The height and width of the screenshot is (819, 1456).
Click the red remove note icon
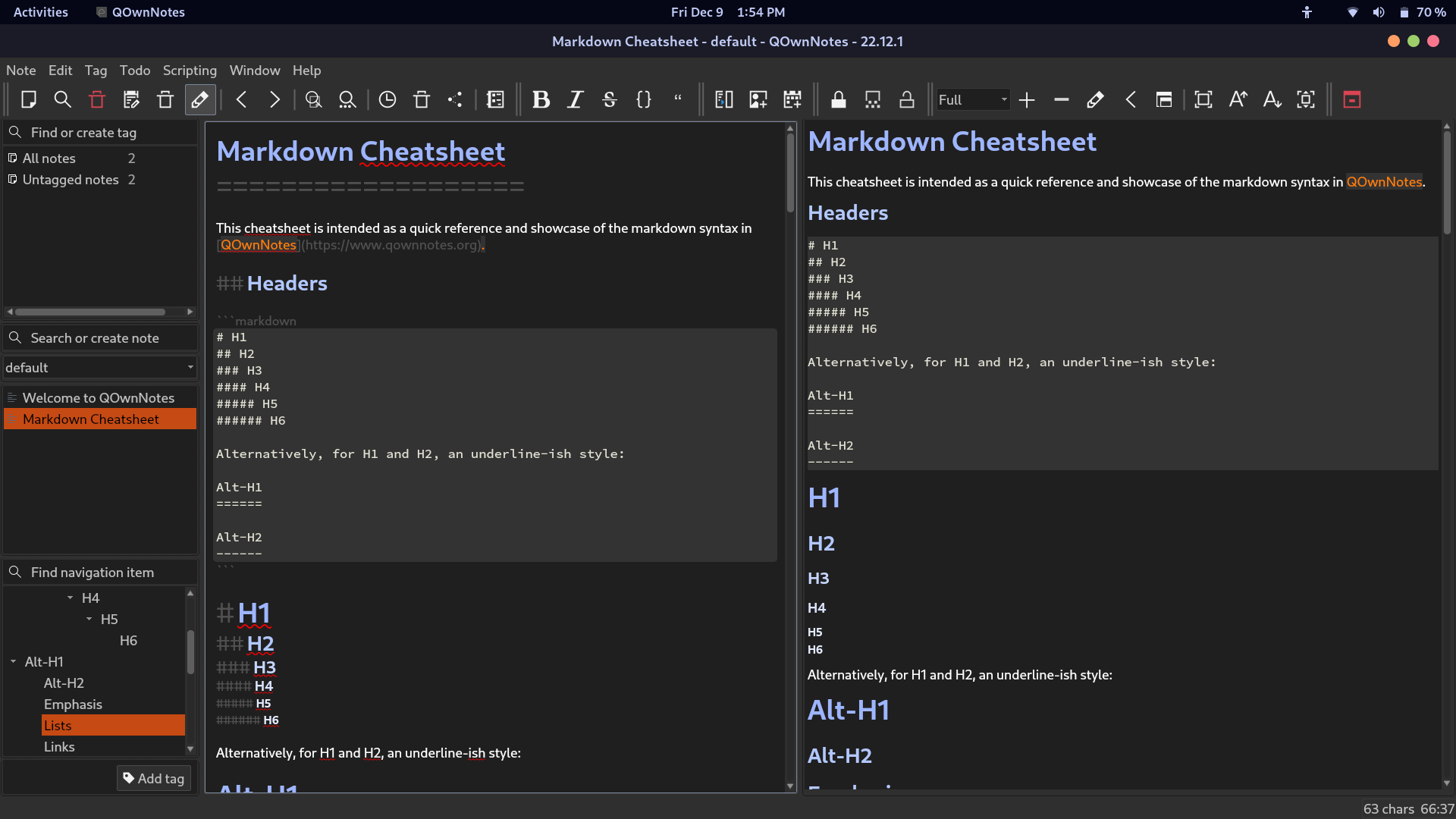[x=97, y=99]
